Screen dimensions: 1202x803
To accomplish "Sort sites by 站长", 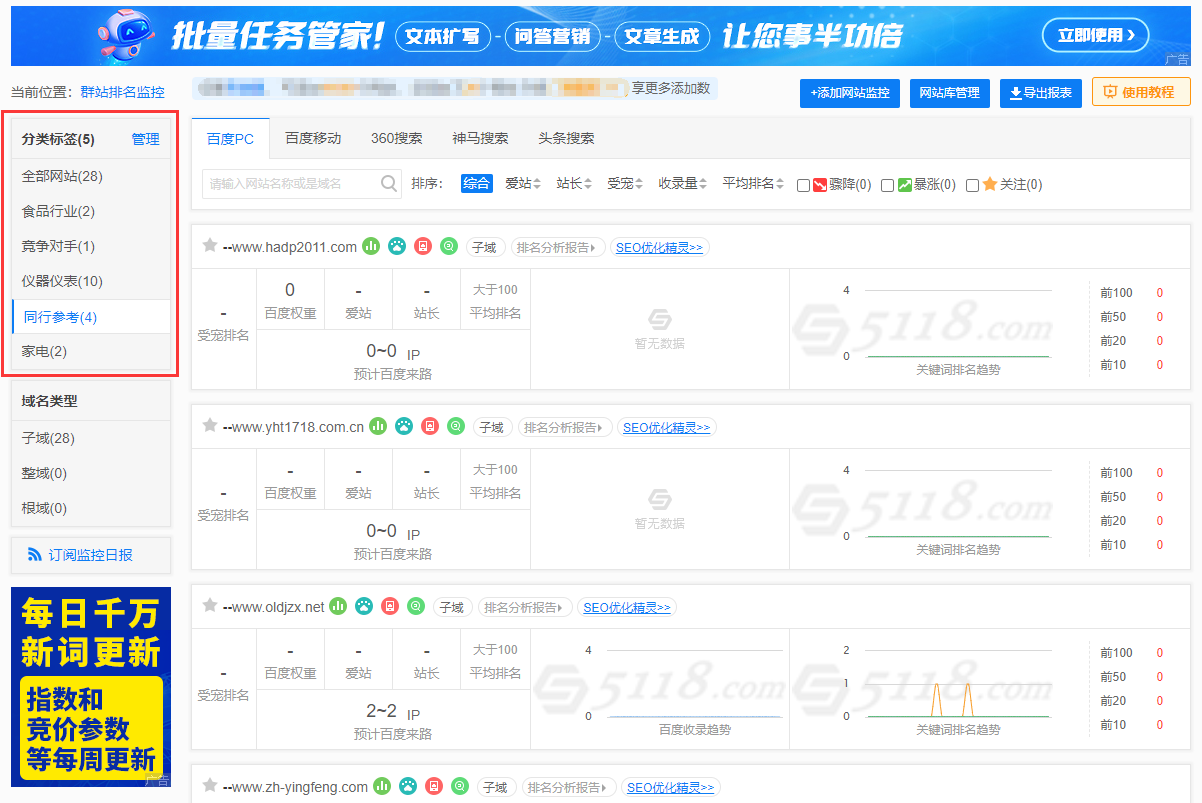I will point(574,184).
